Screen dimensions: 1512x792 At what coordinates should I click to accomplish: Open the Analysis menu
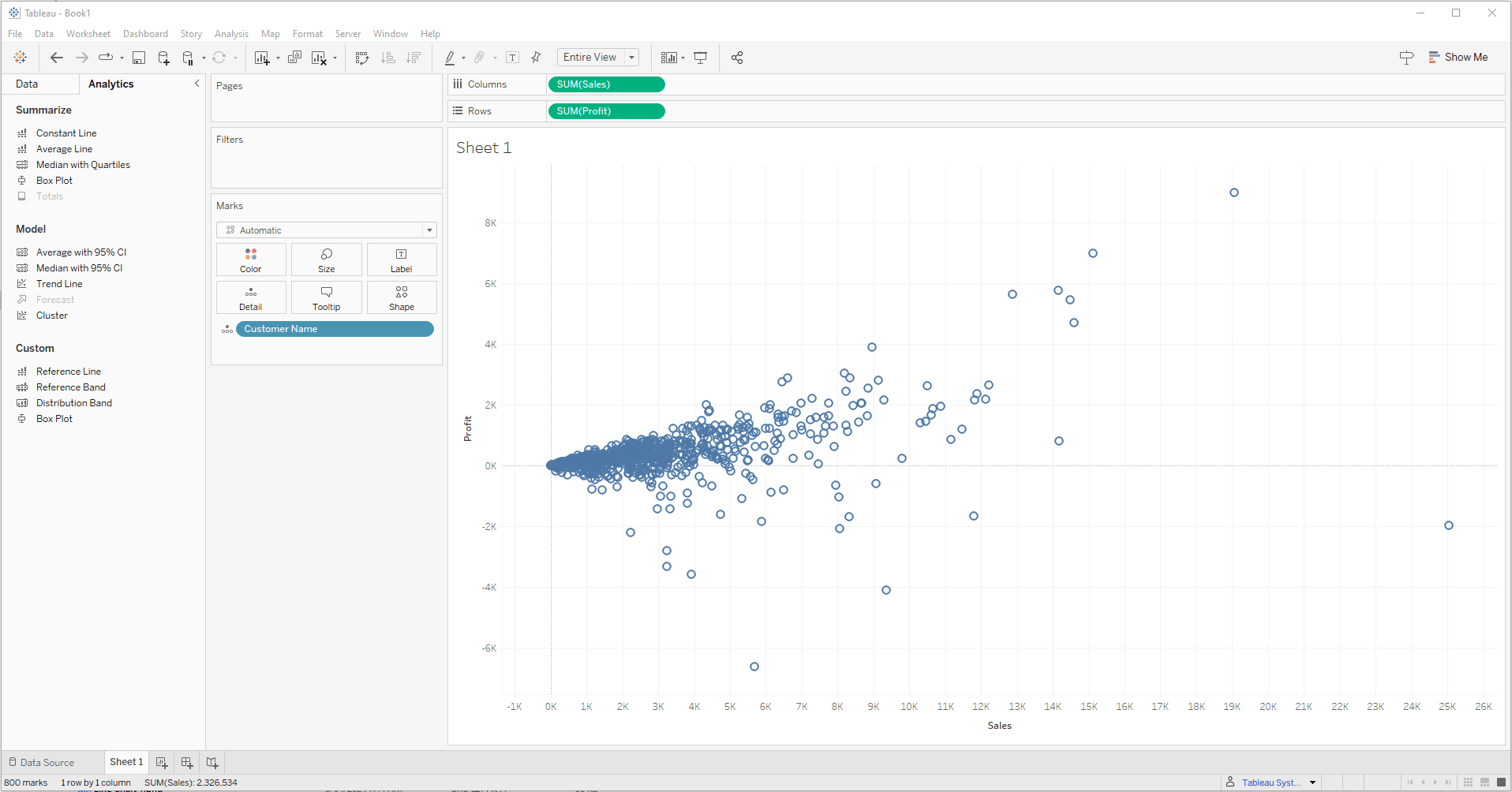(231, 34)
